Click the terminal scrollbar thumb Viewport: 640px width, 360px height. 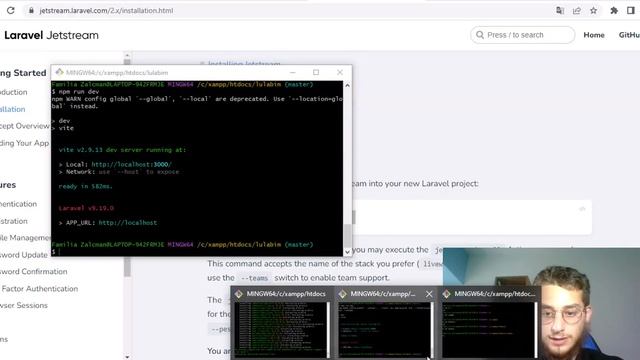(347, 236)
